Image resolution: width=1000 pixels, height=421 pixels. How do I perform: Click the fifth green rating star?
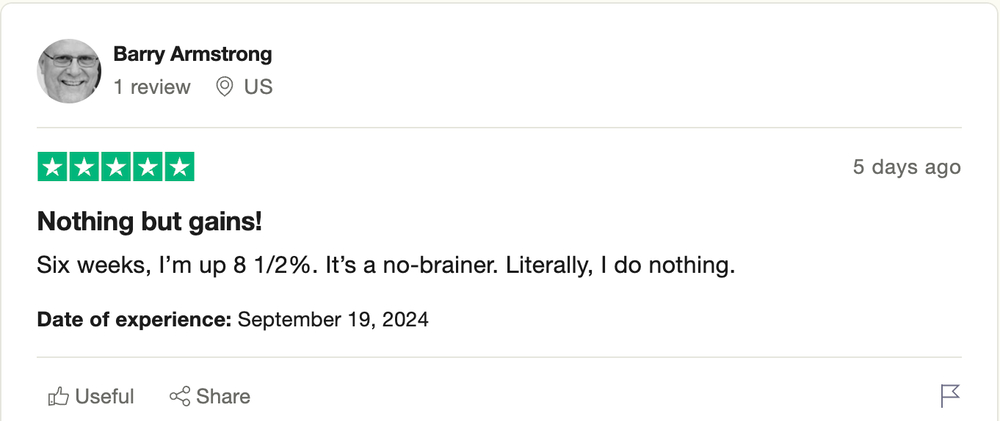[180, 167]
